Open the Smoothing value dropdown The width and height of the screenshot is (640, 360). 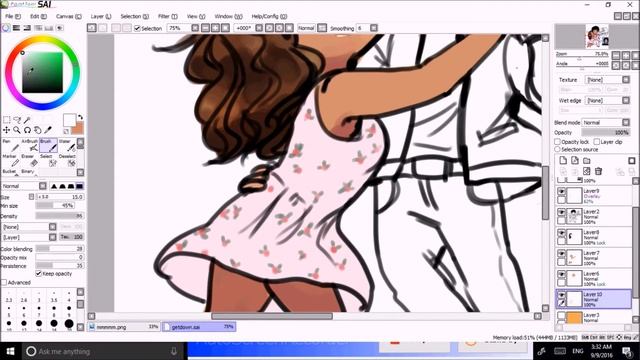coord(374,28)
